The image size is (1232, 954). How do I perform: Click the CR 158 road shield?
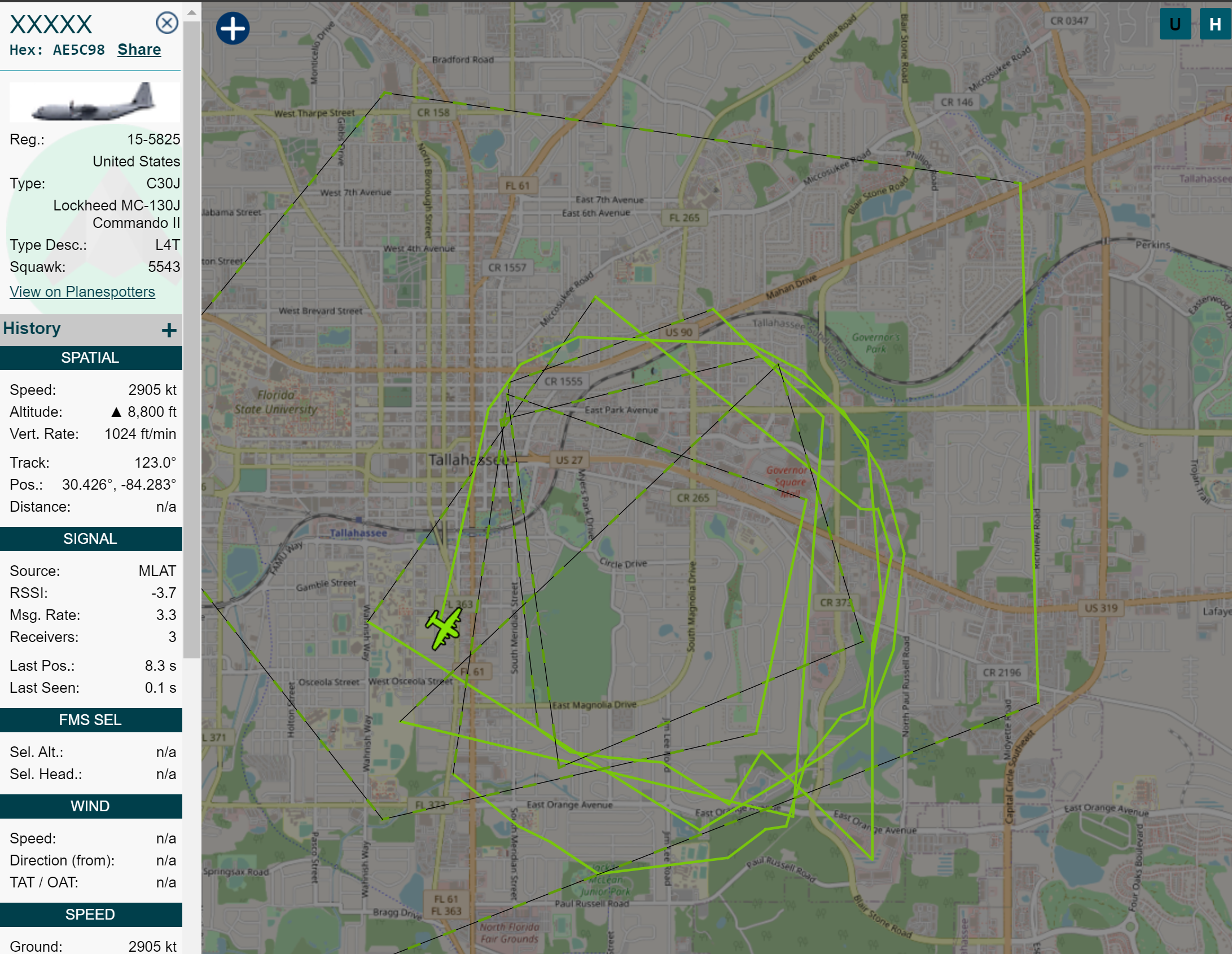pyautogui.click(x=433, y=112)
